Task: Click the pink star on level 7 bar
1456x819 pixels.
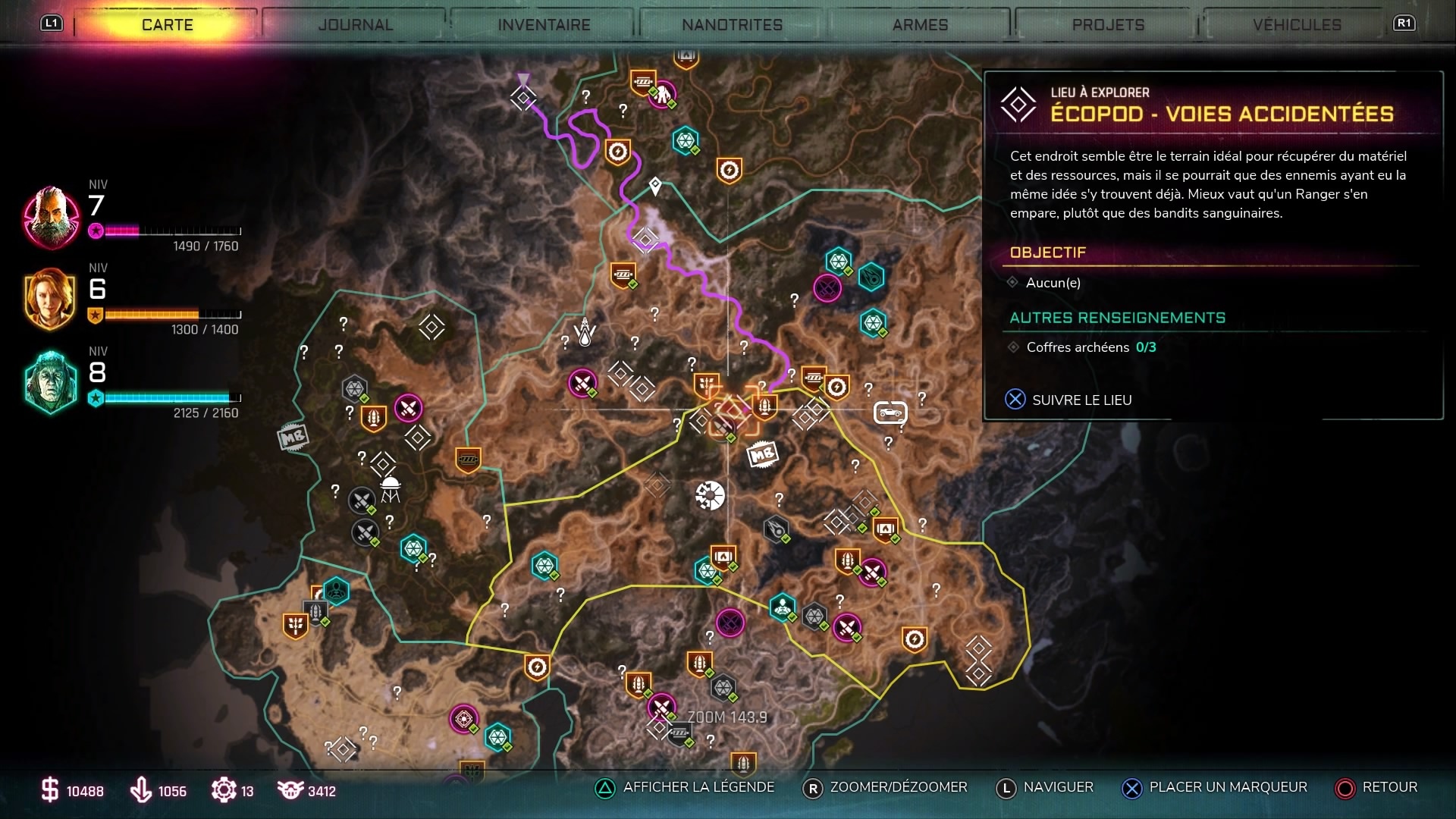Action: tap(96, 231)
